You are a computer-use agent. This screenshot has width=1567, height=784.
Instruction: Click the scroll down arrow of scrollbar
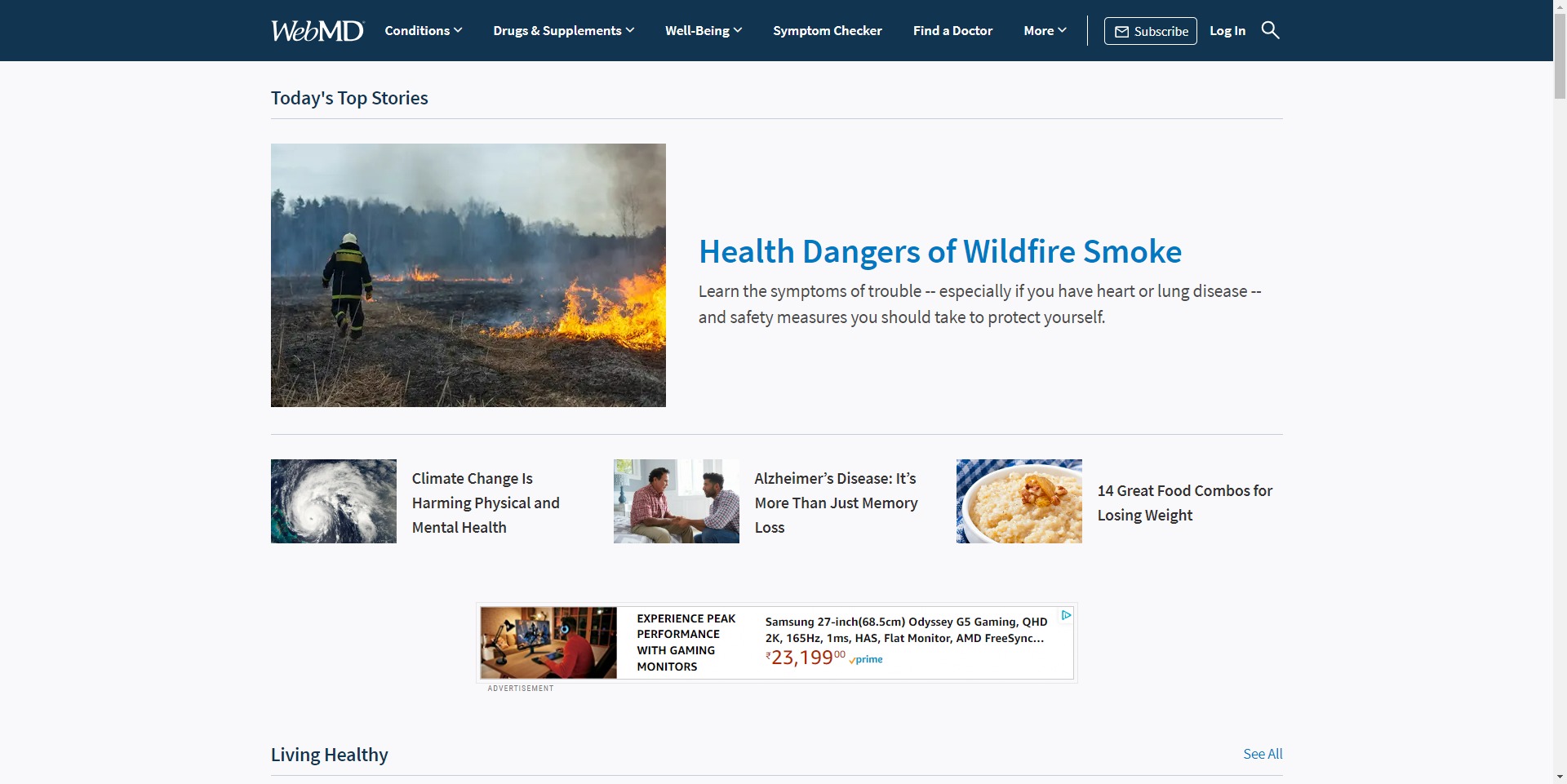tap(1560, 777)
